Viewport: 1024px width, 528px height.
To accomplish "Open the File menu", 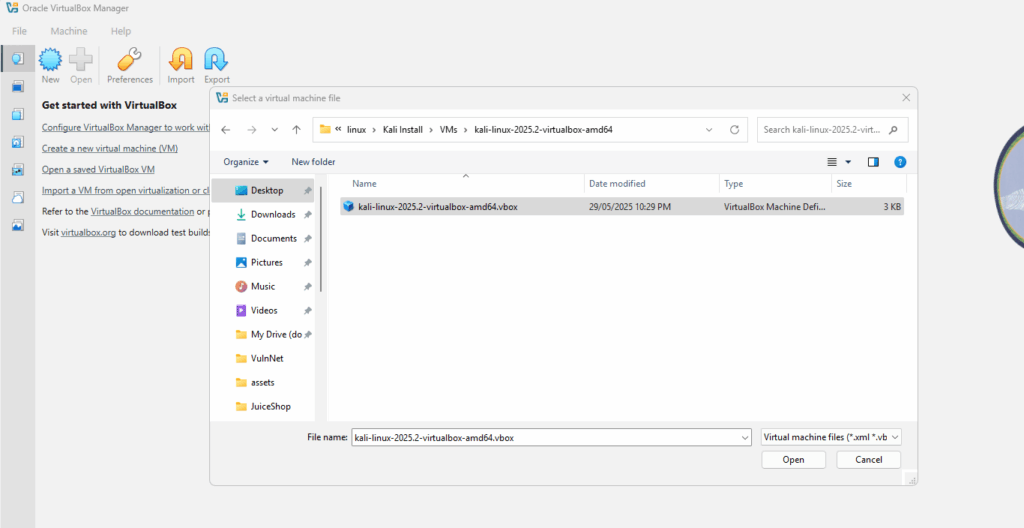I will (x=19, y=31).
